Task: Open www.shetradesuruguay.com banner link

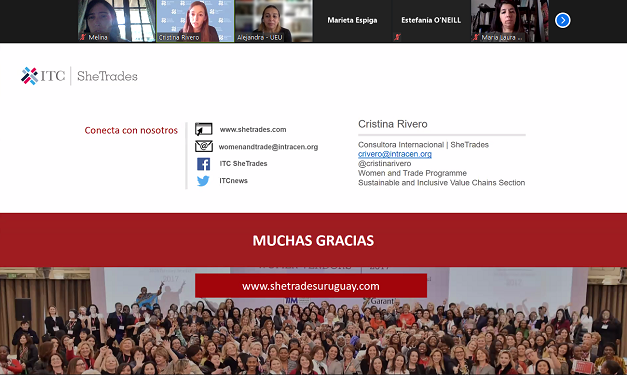Action: [311, 286]
